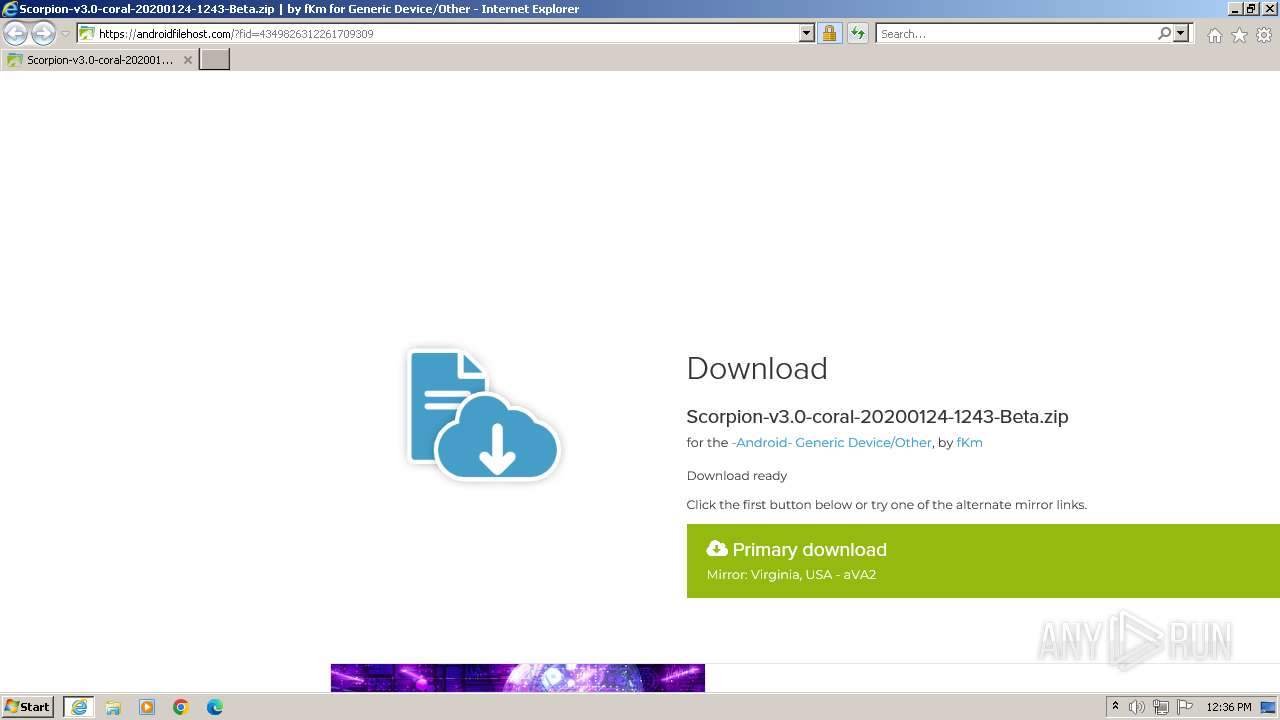
Task: Open Google Chrome from the taskbar
Action: click(x=181, y=707)
